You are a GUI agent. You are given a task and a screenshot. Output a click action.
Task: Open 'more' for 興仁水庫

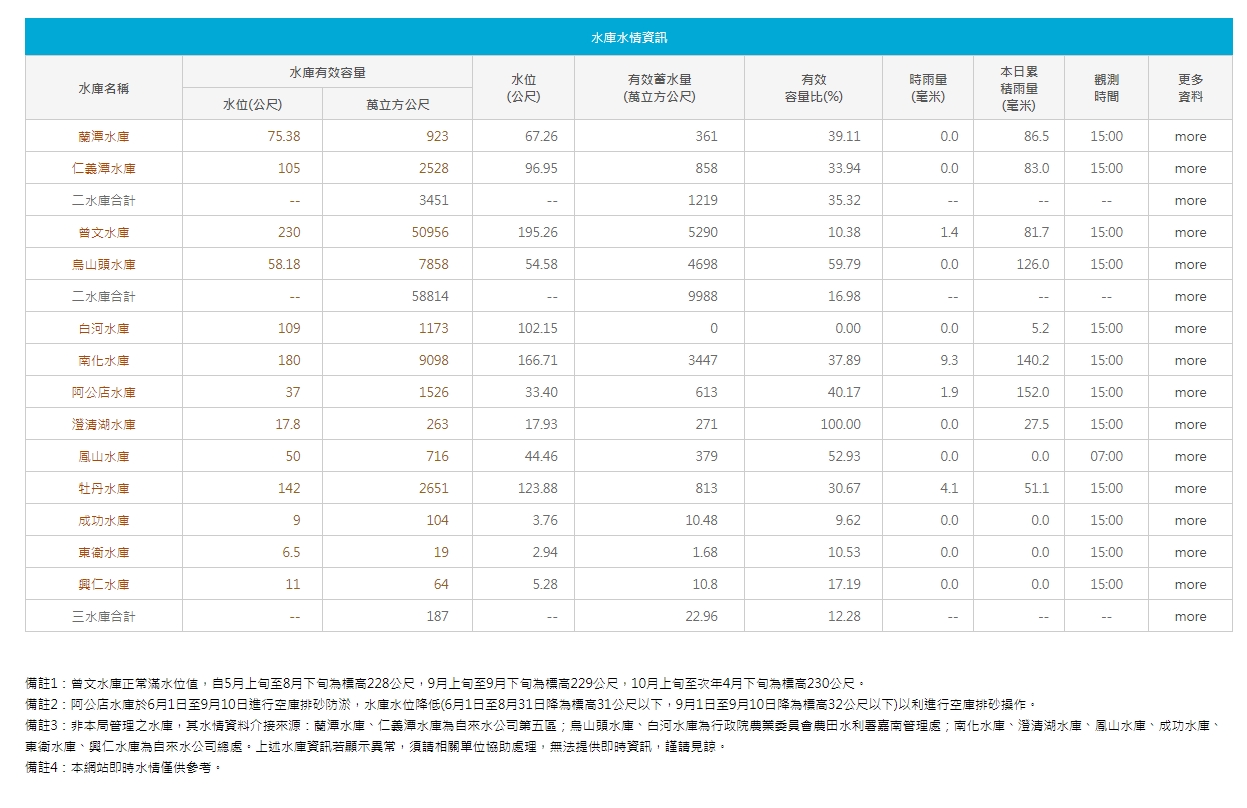(1190, 585)
